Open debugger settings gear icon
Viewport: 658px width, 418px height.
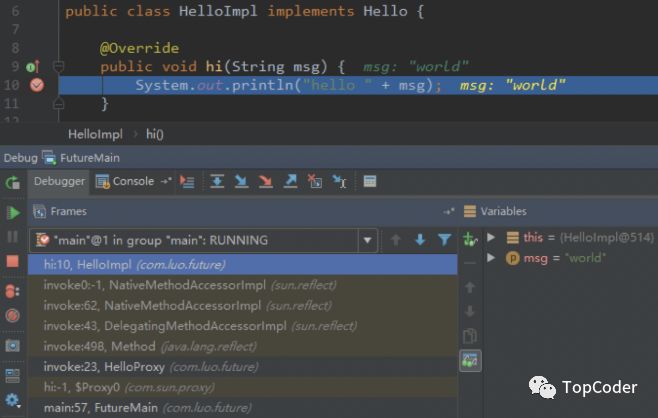[13, 400]
